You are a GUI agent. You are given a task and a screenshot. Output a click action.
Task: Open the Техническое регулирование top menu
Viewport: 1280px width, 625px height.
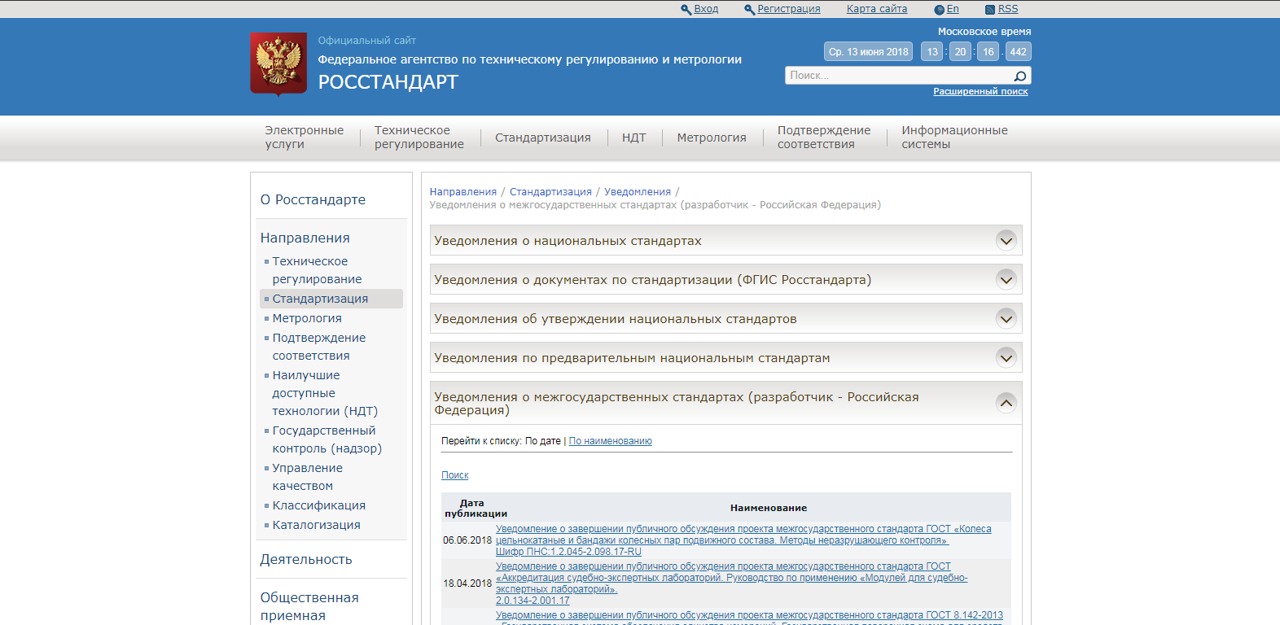click(x=419, y=137)
